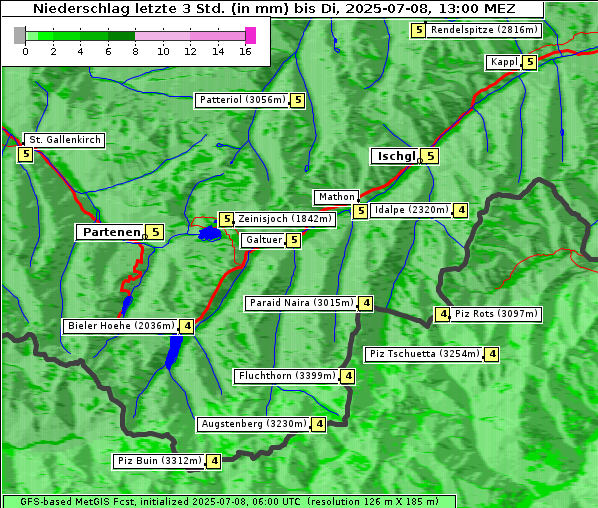Screen dimensions: 598x508
Task: Click the magenta legend swatch above 16
Action: [251, 35]
